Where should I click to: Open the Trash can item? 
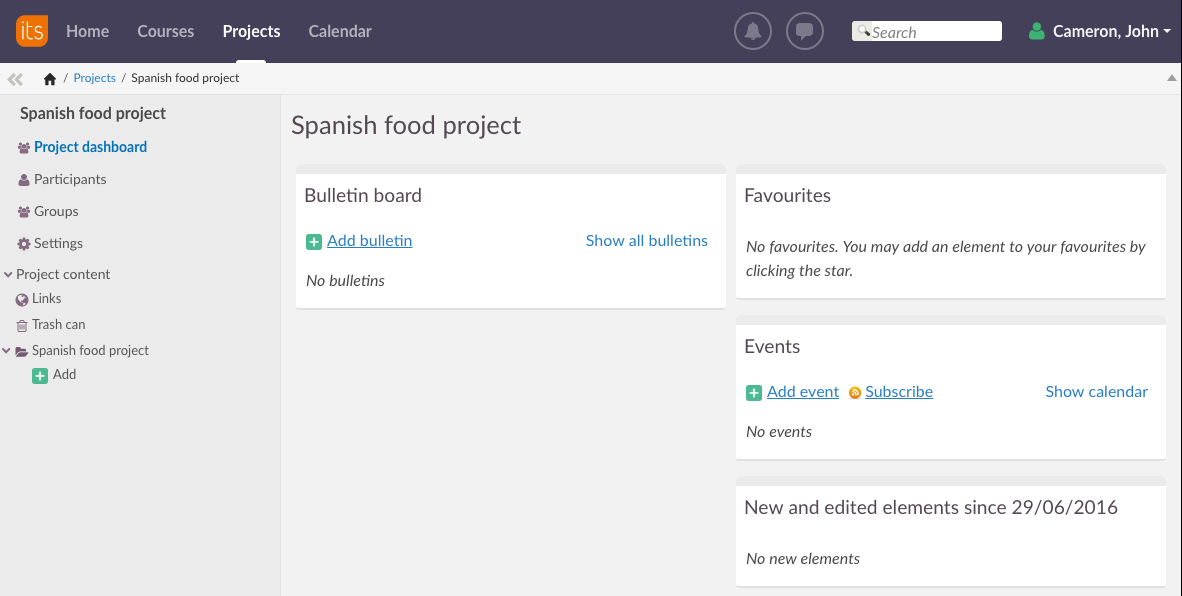click(58, 325)
